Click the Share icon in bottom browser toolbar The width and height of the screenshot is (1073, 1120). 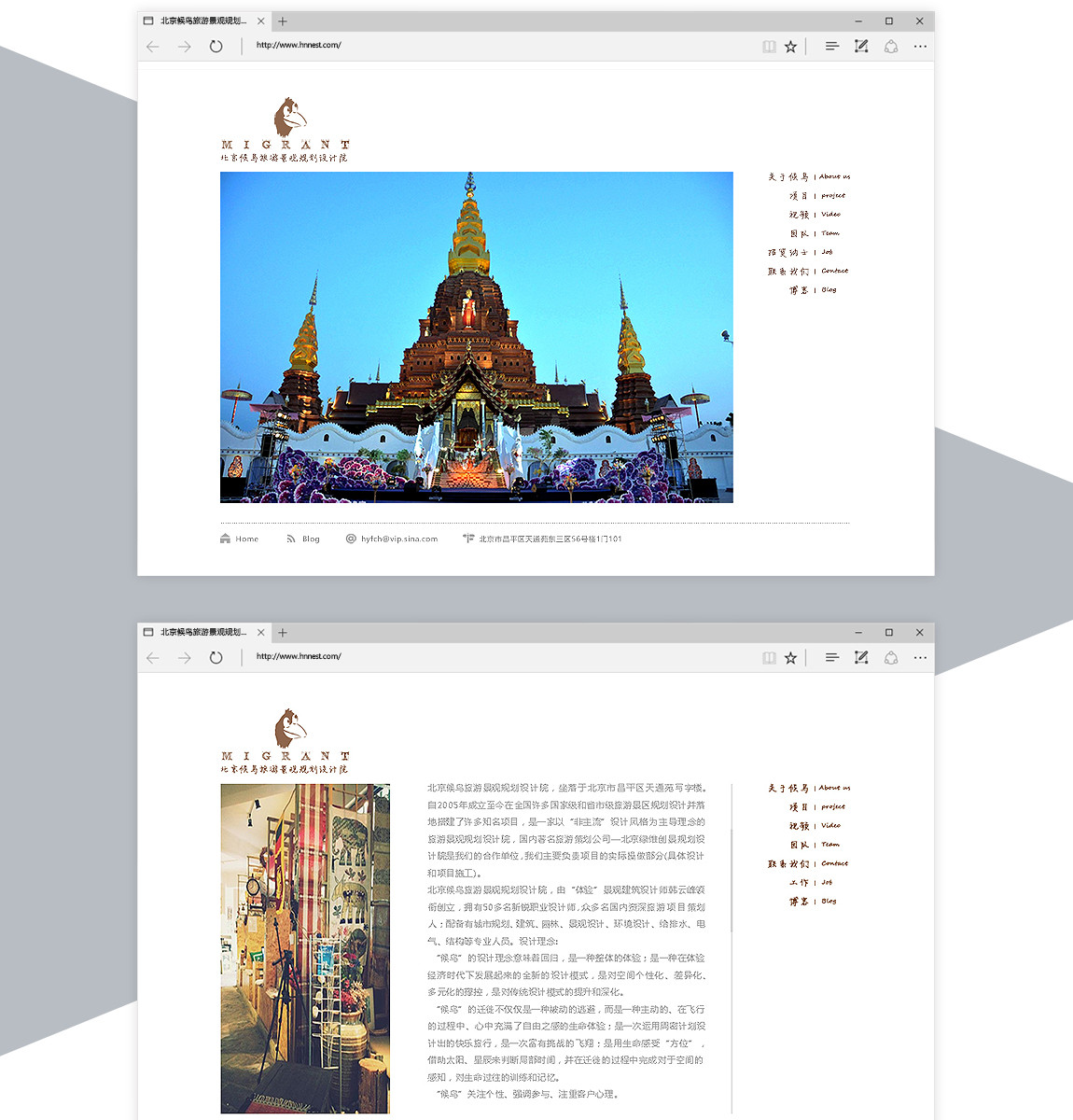pos(891,657)
